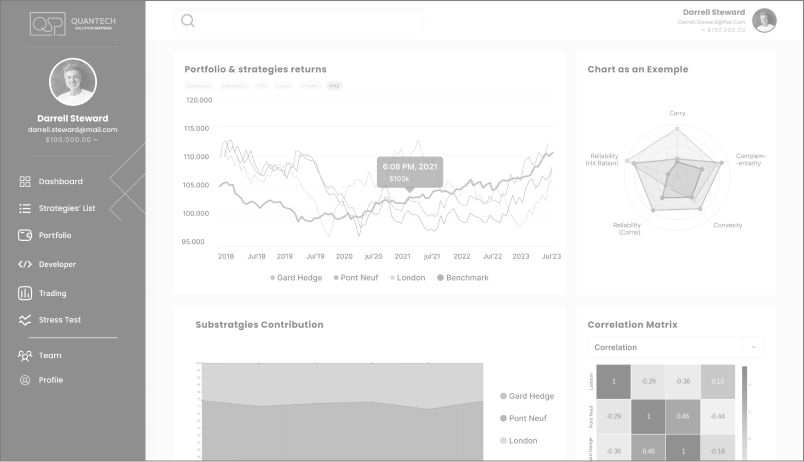Image resolution: width=804 pixels, height=462 pixels.
Task: Click the Stress Test wave icon
Action: (25, 320)
